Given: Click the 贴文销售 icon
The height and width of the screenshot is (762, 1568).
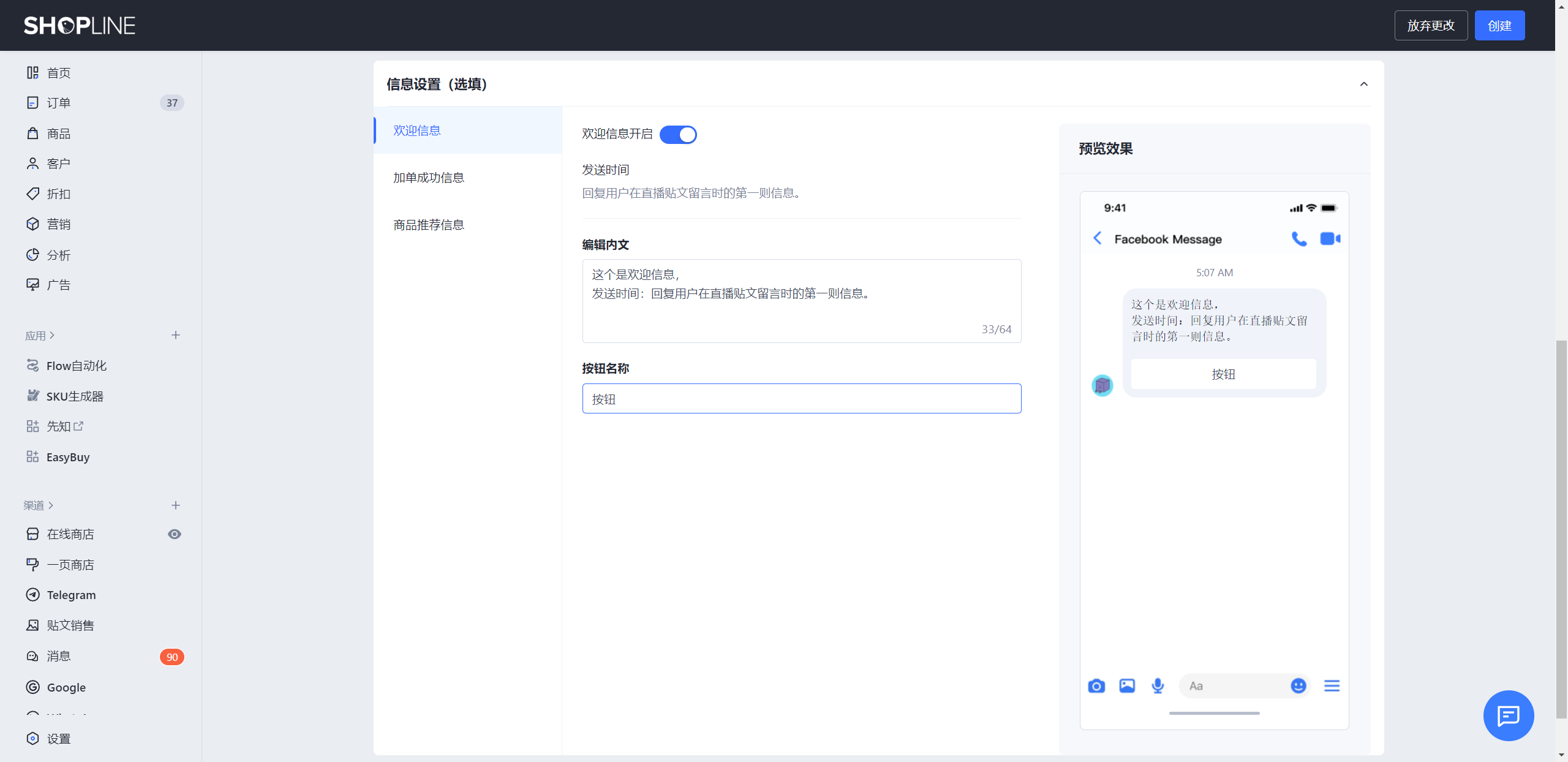Looking at the screenshot, I should 32,625.
